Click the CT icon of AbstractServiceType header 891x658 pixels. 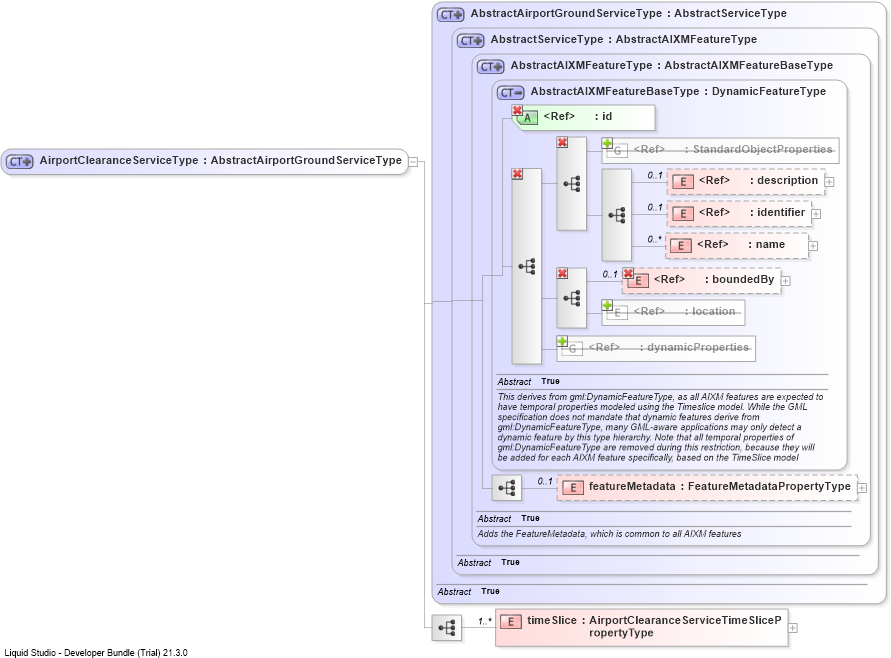pos(471,41)
